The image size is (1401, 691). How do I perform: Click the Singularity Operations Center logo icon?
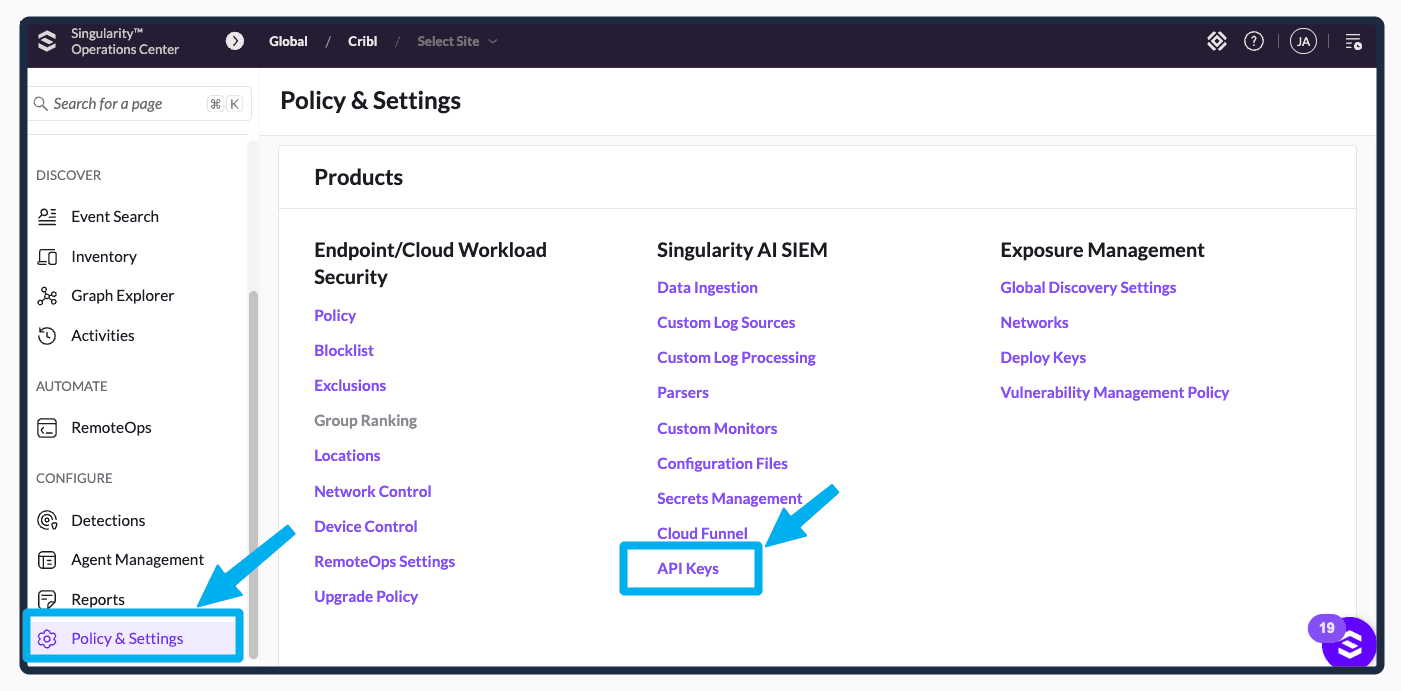pyautogui.click(x=47, y=41)
